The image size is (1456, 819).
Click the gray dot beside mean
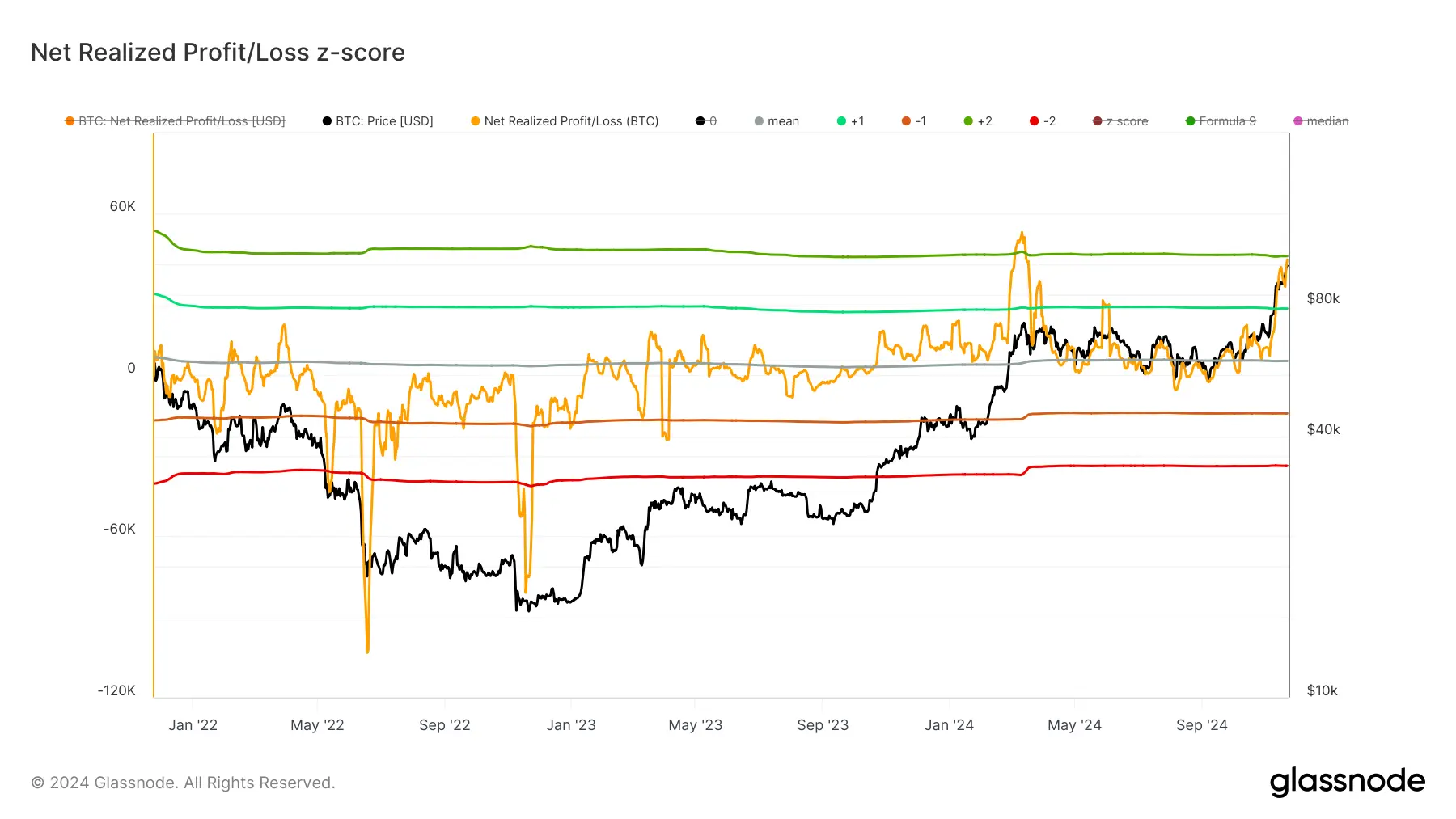pyautogui.click(x=759, y=121)
